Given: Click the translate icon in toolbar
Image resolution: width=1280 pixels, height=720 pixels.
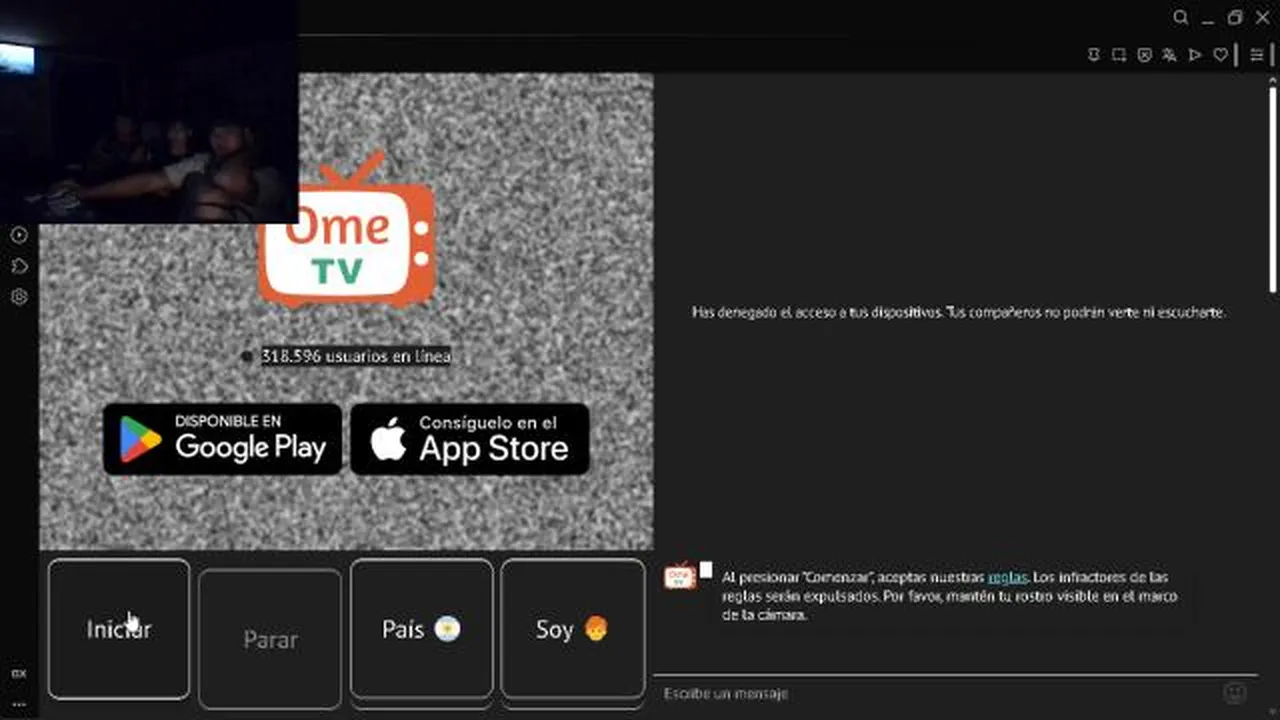Looking at the screenshot, I should click(1169, 55).
